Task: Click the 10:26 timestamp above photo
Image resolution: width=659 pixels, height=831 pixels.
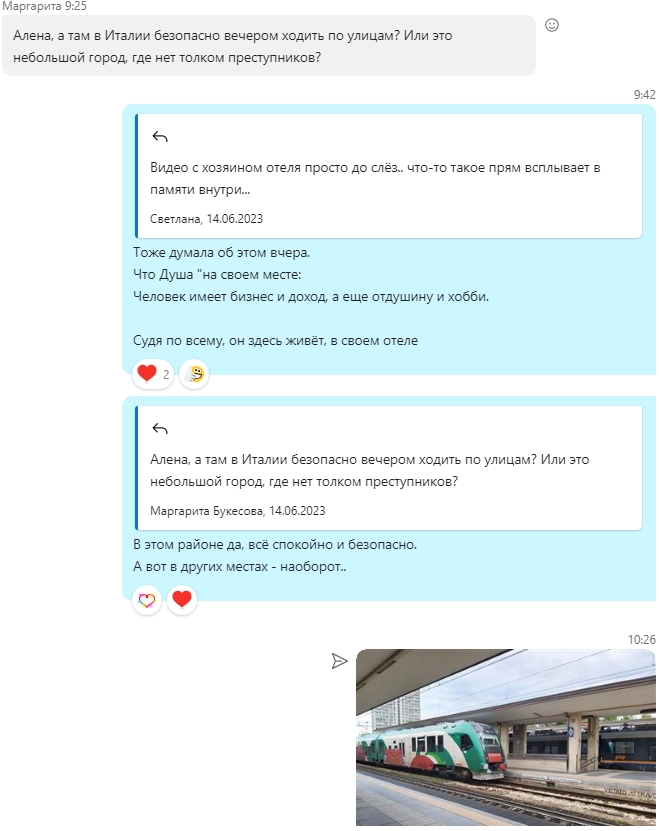Action: pyautogui.click(x=642, y=640)
